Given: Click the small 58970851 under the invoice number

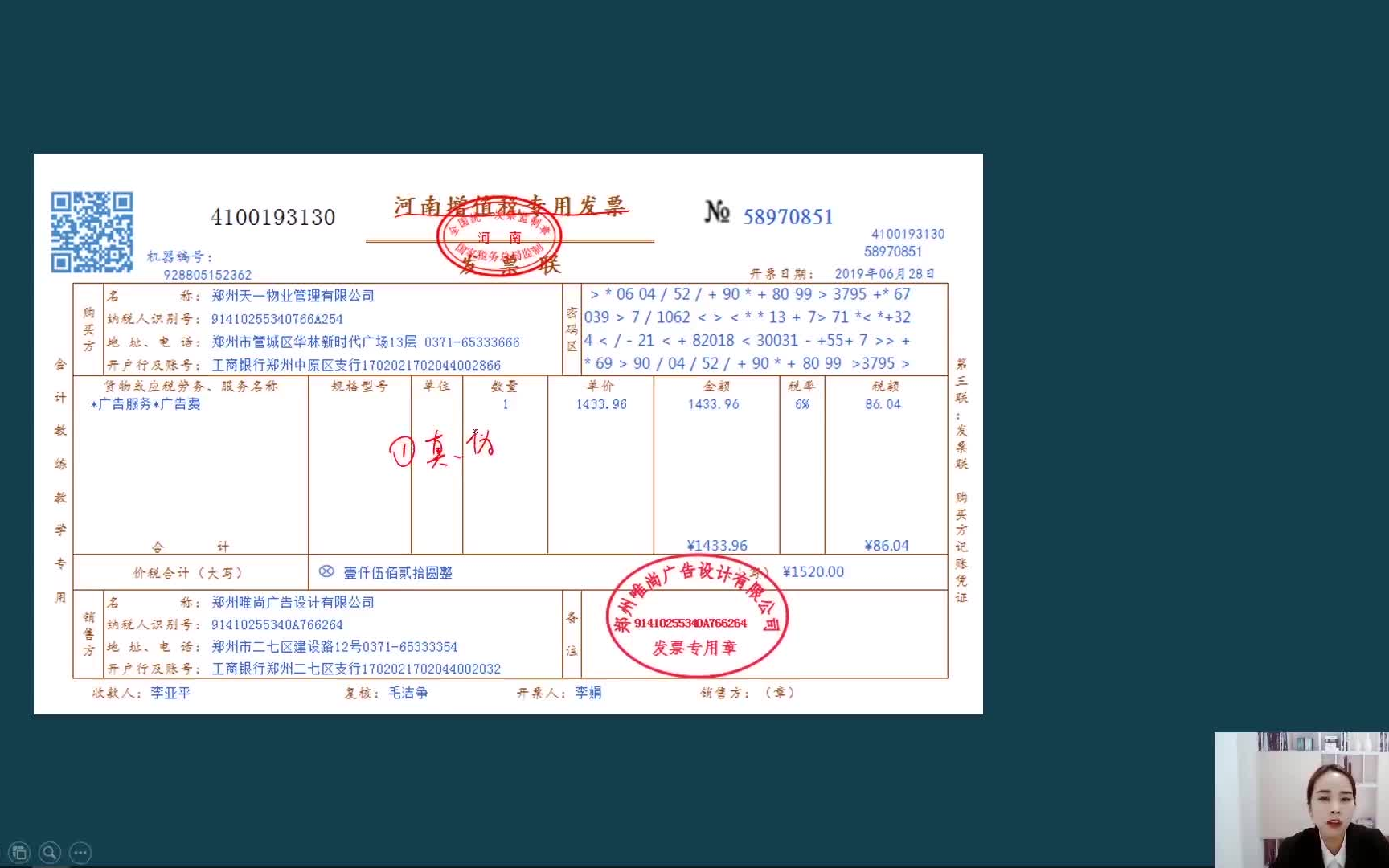Looking at the screenshot, I should 893,252.
